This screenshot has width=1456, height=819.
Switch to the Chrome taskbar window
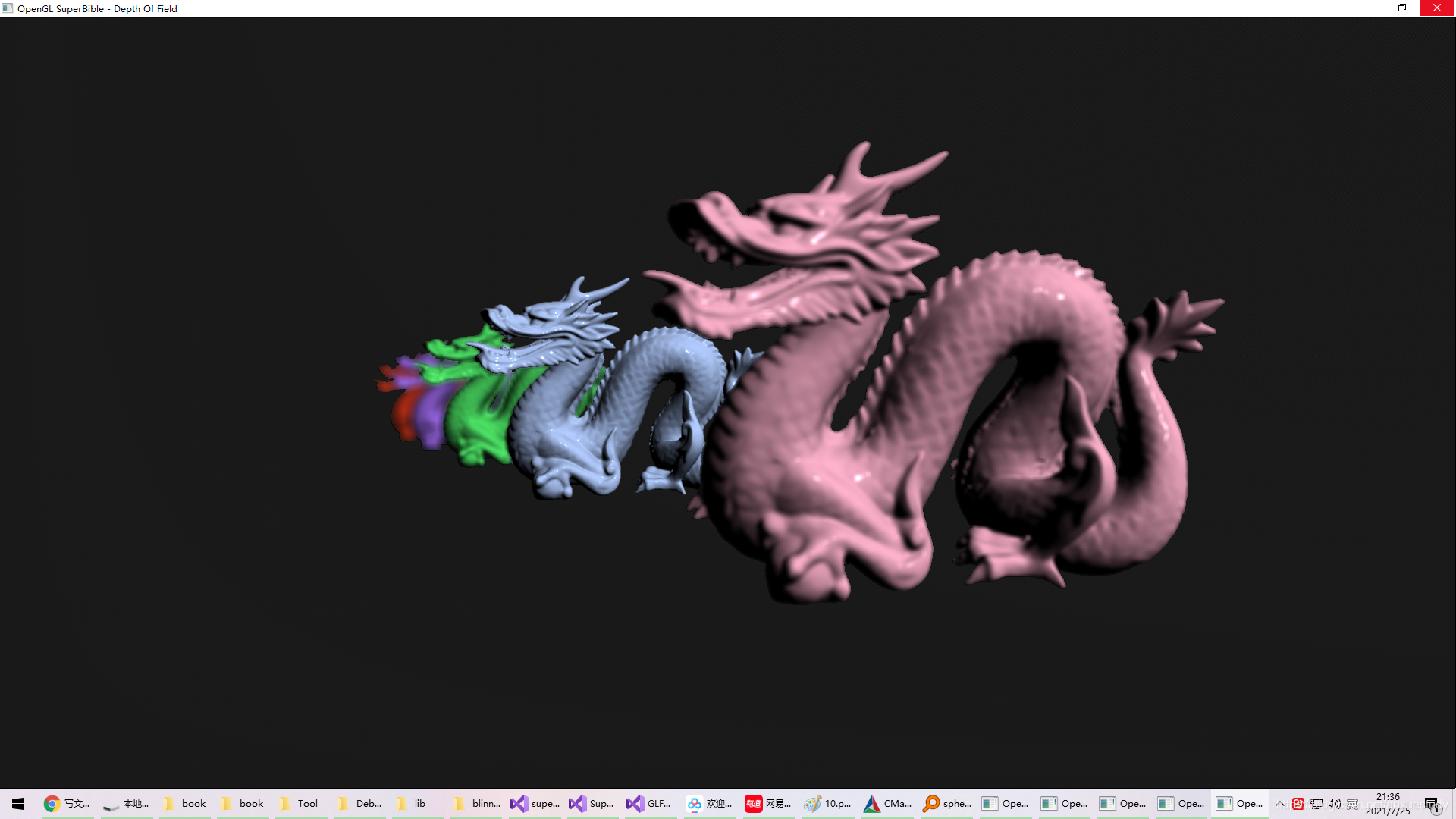click(67, 804)
